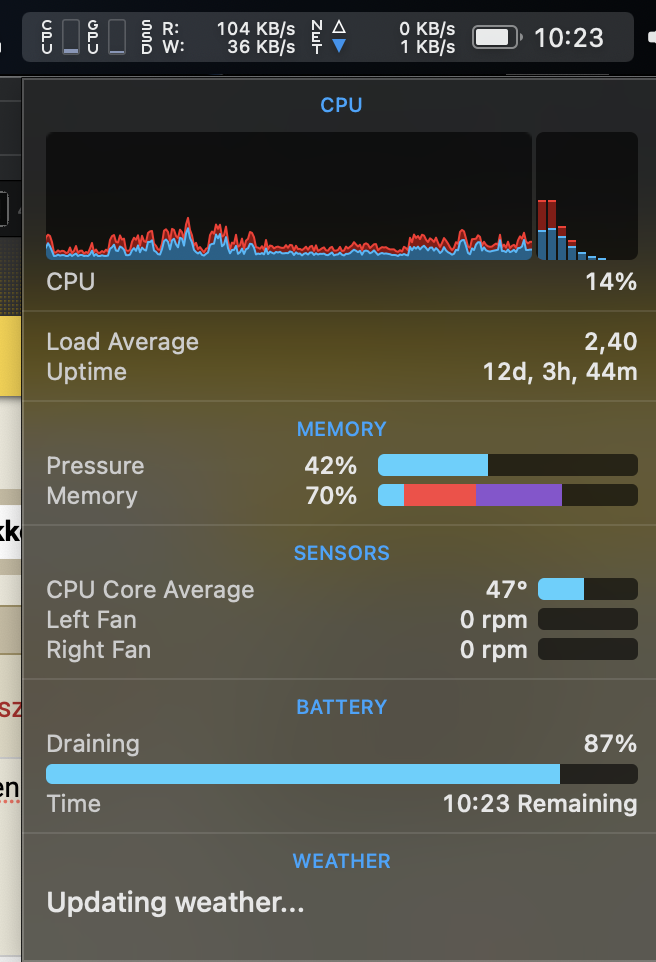Open the Load Average row
The height and width of the screenshot is (962, 656).
pyautogui.click(x=341, y=342)
